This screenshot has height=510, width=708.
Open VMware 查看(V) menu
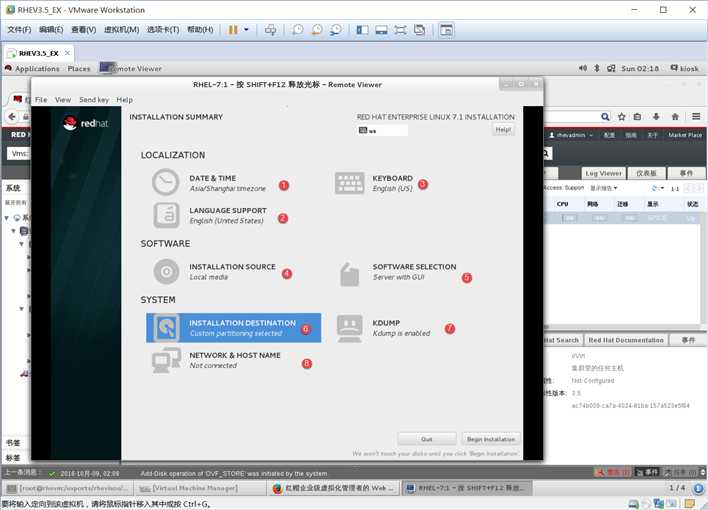click(84, 30)
